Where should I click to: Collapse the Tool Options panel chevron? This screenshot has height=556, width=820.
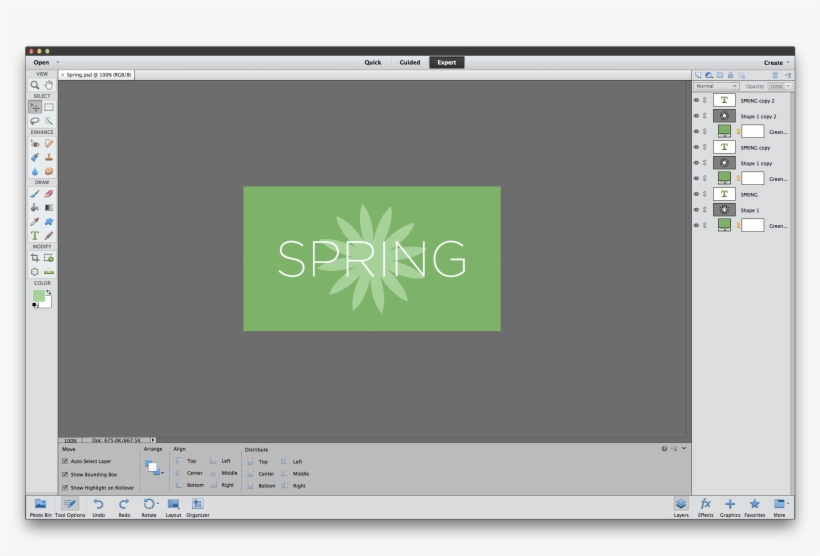(x=684, y=448)
